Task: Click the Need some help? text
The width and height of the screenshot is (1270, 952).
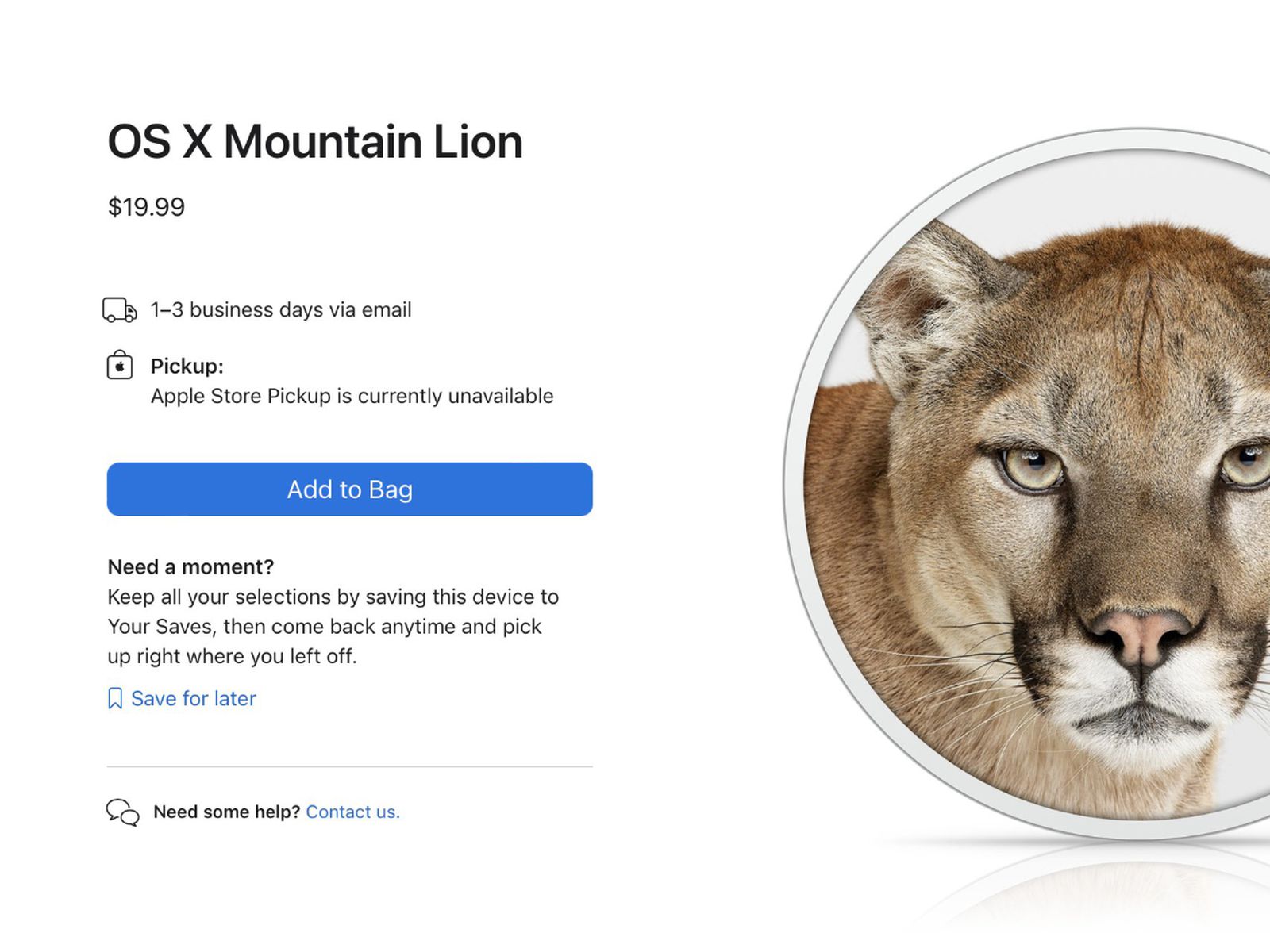Action: pos(226,812)
